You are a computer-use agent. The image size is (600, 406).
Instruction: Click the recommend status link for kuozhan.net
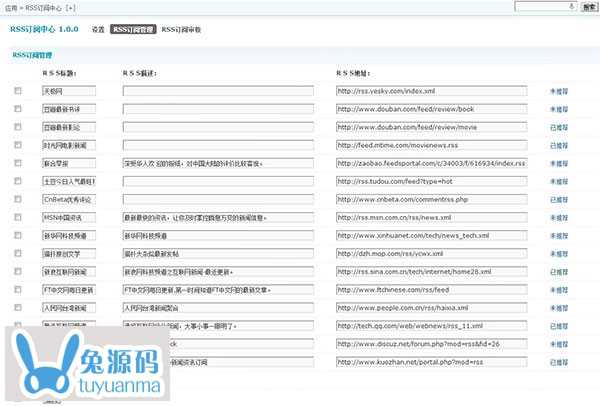(559, 362)
